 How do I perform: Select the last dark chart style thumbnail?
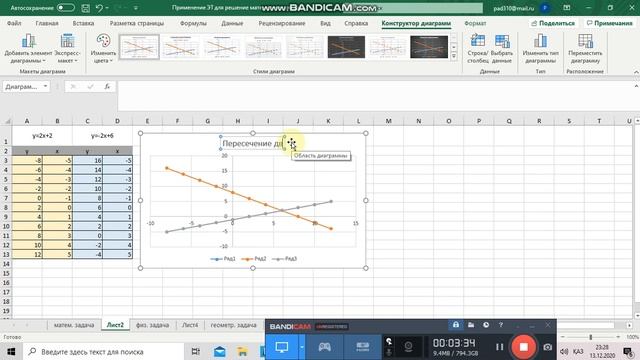point(429,47)
